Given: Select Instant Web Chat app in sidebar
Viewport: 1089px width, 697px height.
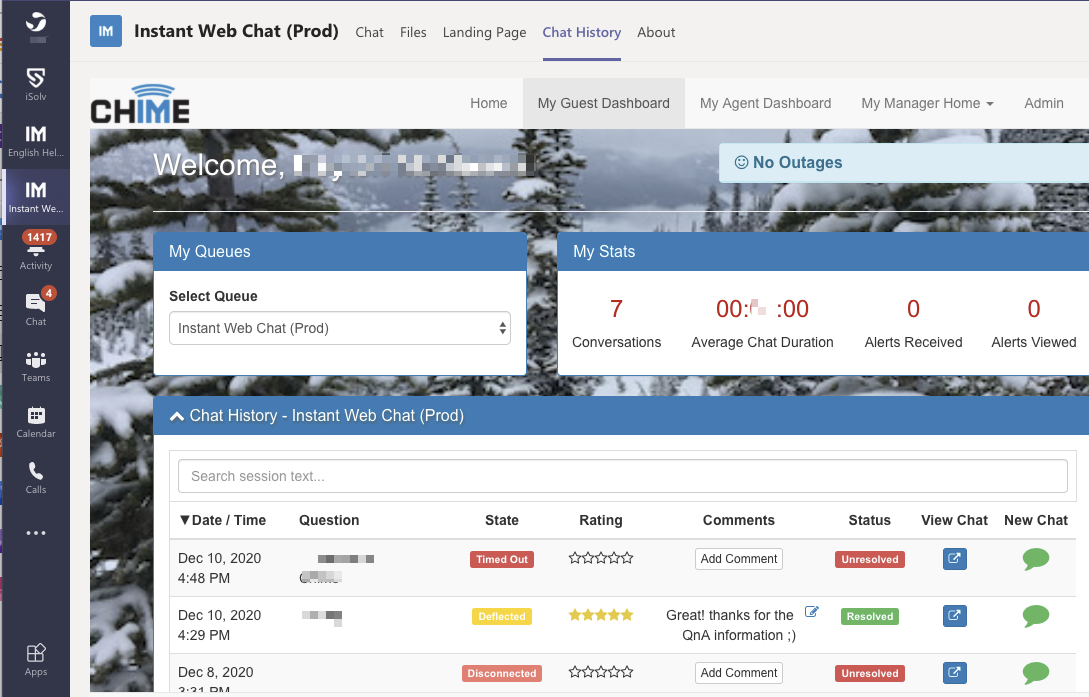Looking at the screenshot, I should coord(35,196).
